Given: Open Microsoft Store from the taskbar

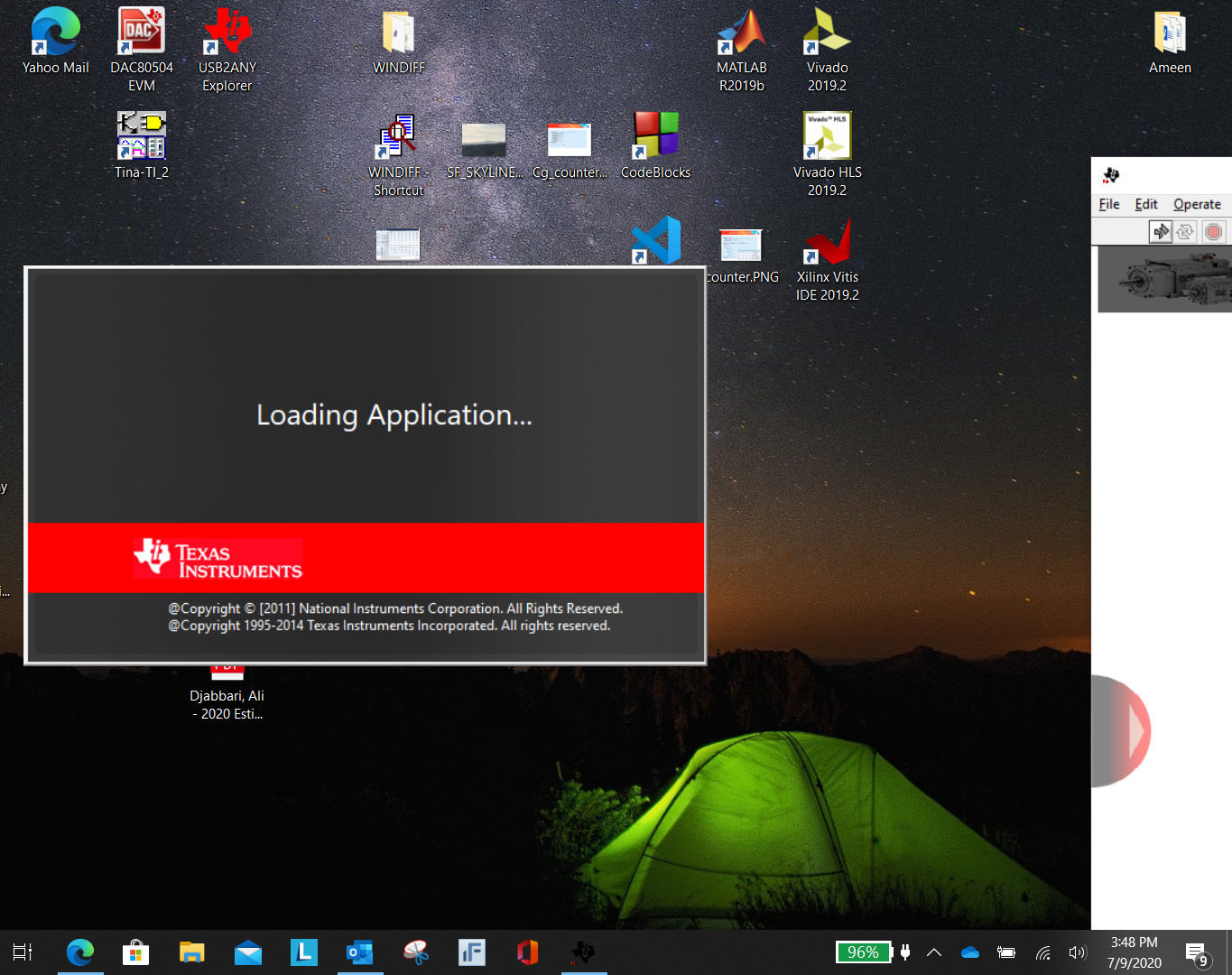Looking at the screenshot, I should tap(135, 952).
